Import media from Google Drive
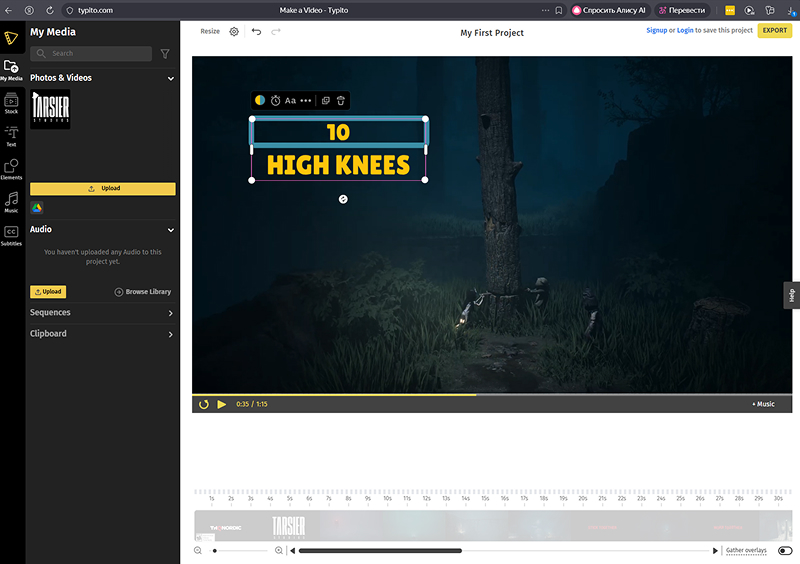Screen dimensions: 800x564 [x=37, y=207]
